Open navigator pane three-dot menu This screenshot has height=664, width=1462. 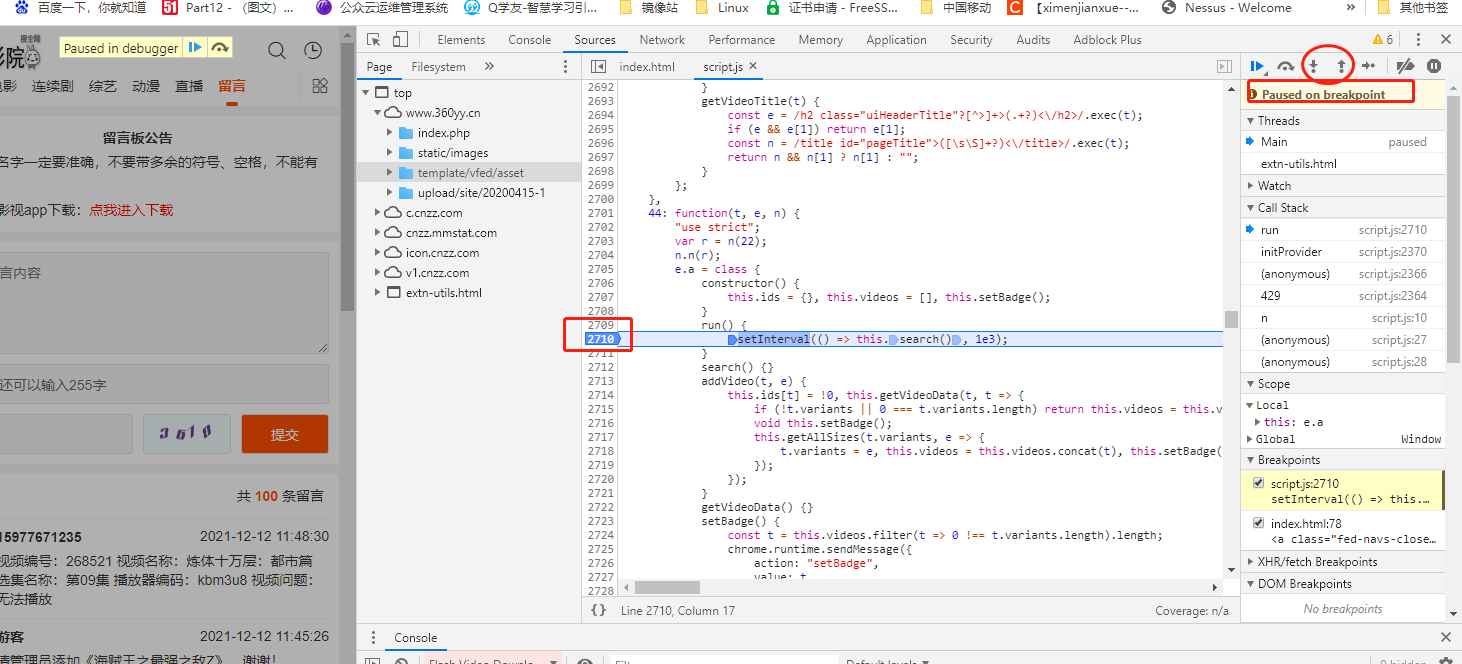[565, 67]
